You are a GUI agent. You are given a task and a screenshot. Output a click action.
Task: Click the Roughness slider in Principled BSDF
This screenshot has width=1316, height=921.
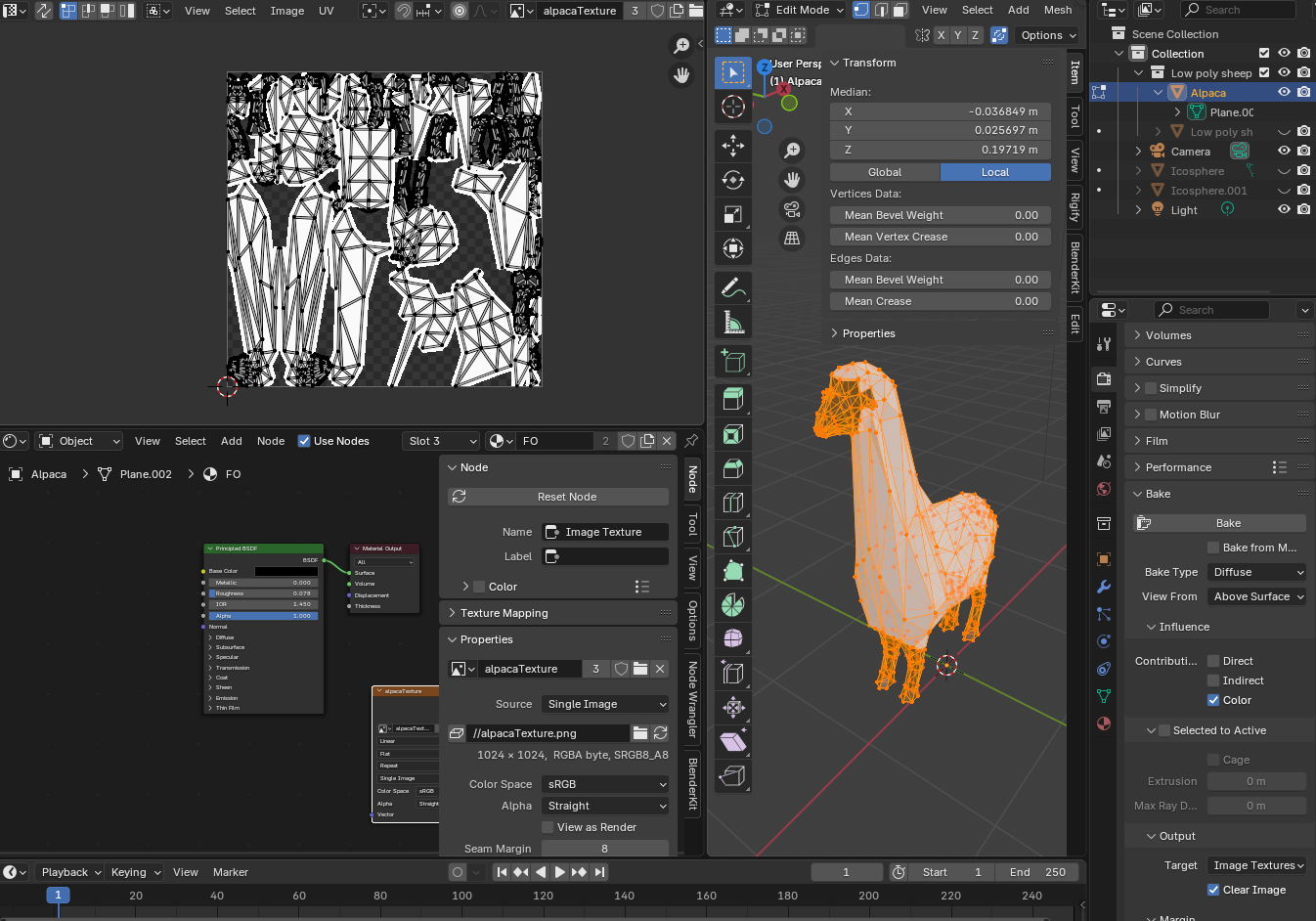[x=262, y=593]
